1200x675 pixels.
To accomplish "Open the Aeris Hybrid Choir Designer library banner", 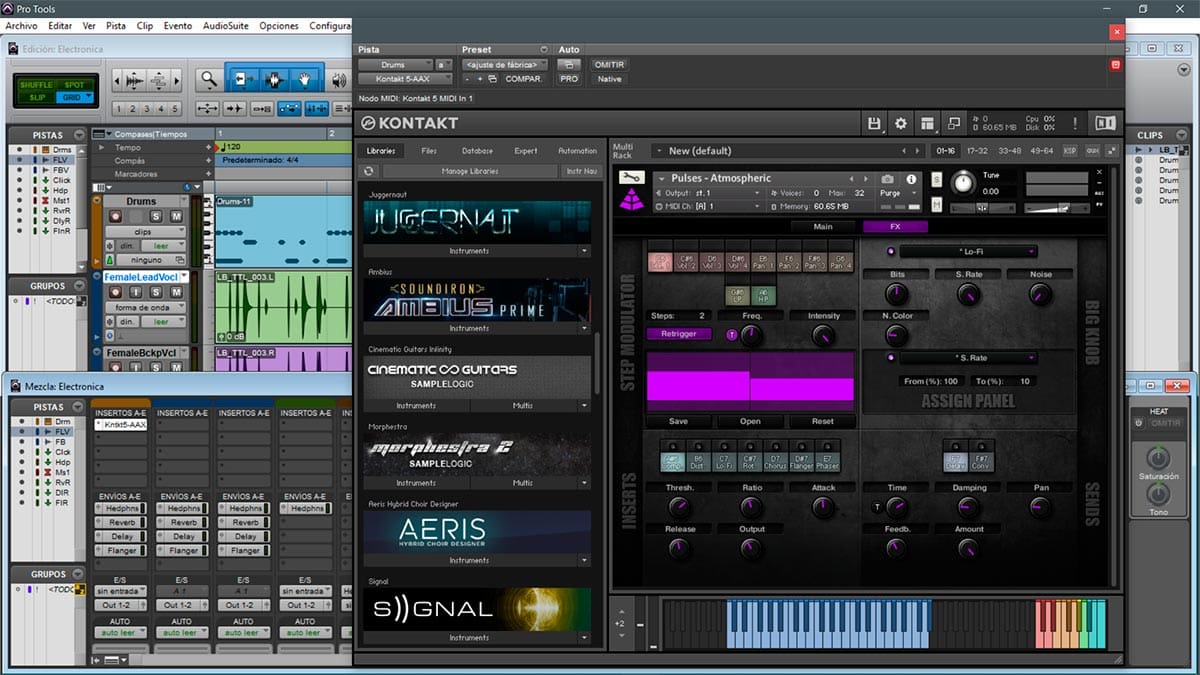I will [x=477, y=531].
